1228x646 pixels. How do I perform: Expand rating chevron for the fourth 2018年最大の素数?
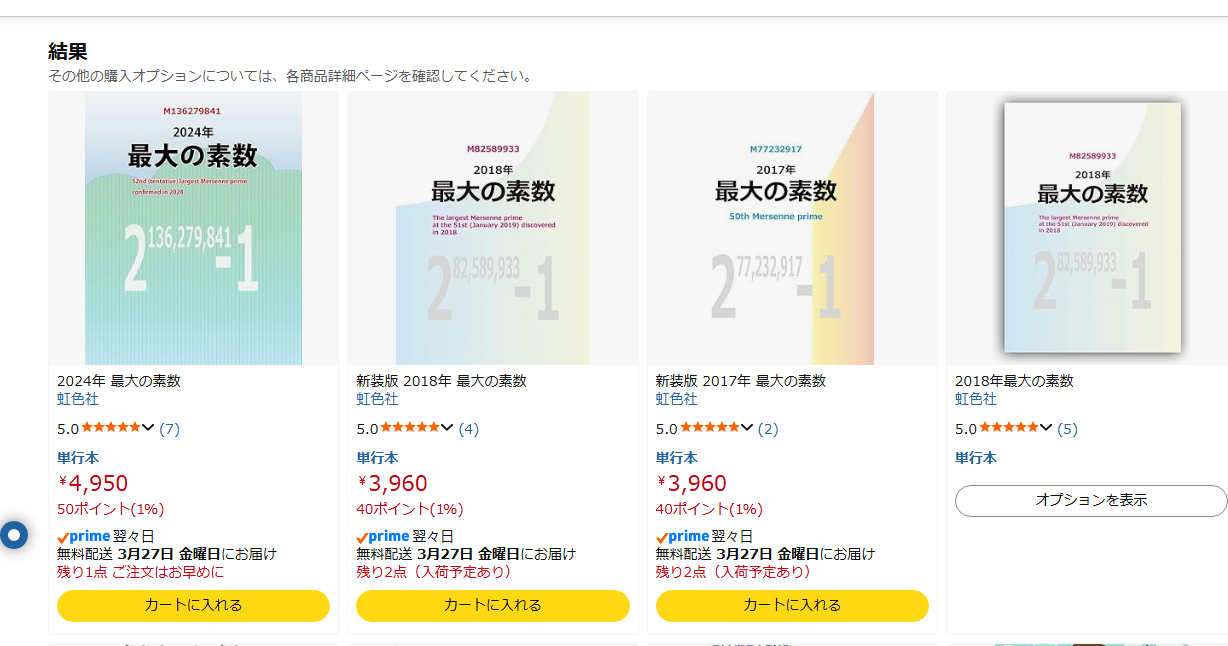pos(1046,428)
